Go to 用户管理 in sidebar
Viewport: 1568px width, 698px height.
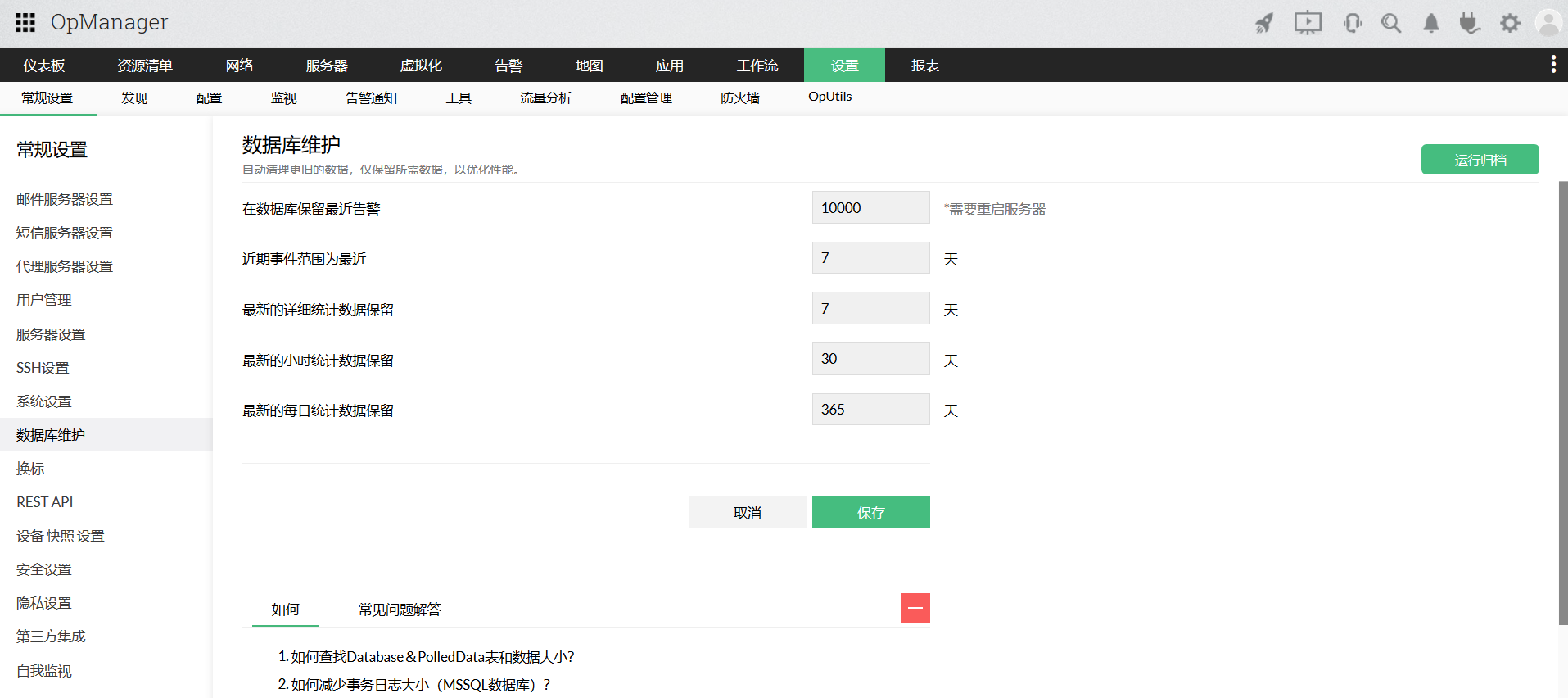[44, 300]
